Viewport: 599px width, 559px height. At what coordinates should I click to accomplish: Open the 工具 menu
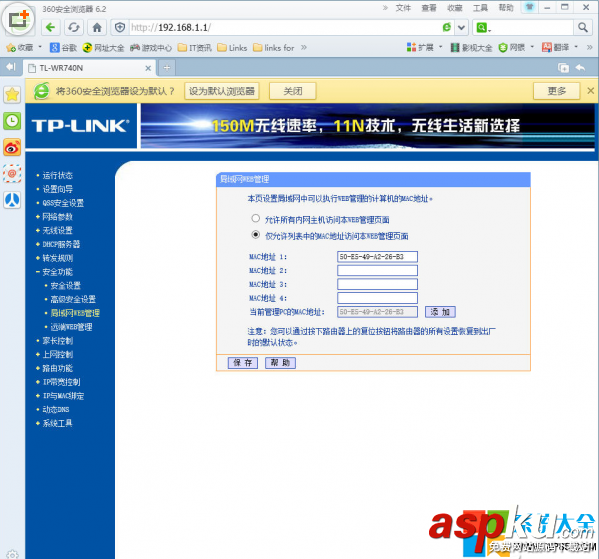pyautogui.click(x=480, y=8)
